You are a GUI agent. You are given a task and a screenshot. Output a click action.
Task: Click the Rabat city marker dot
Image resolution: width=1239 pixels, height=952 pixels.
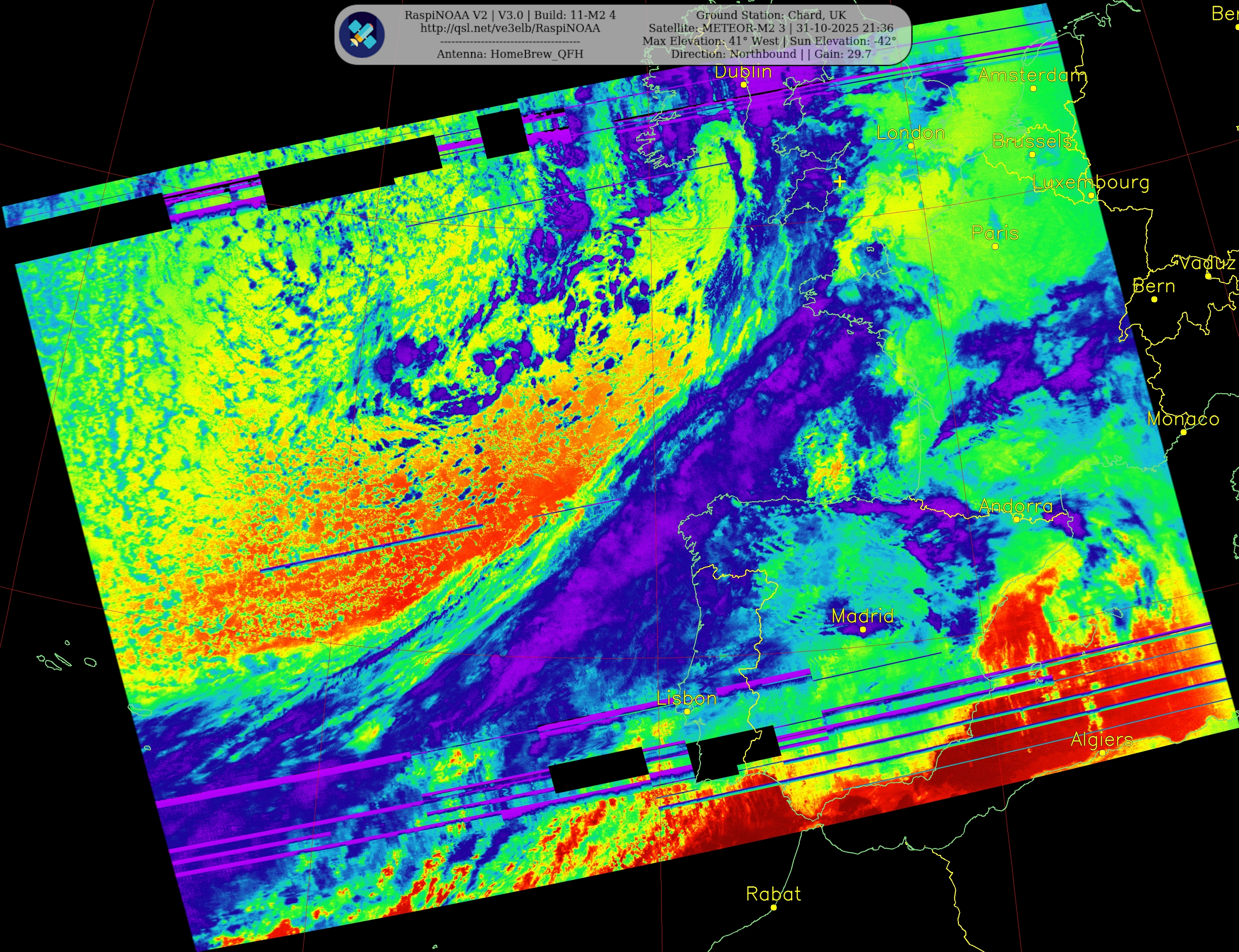(774, 907)
